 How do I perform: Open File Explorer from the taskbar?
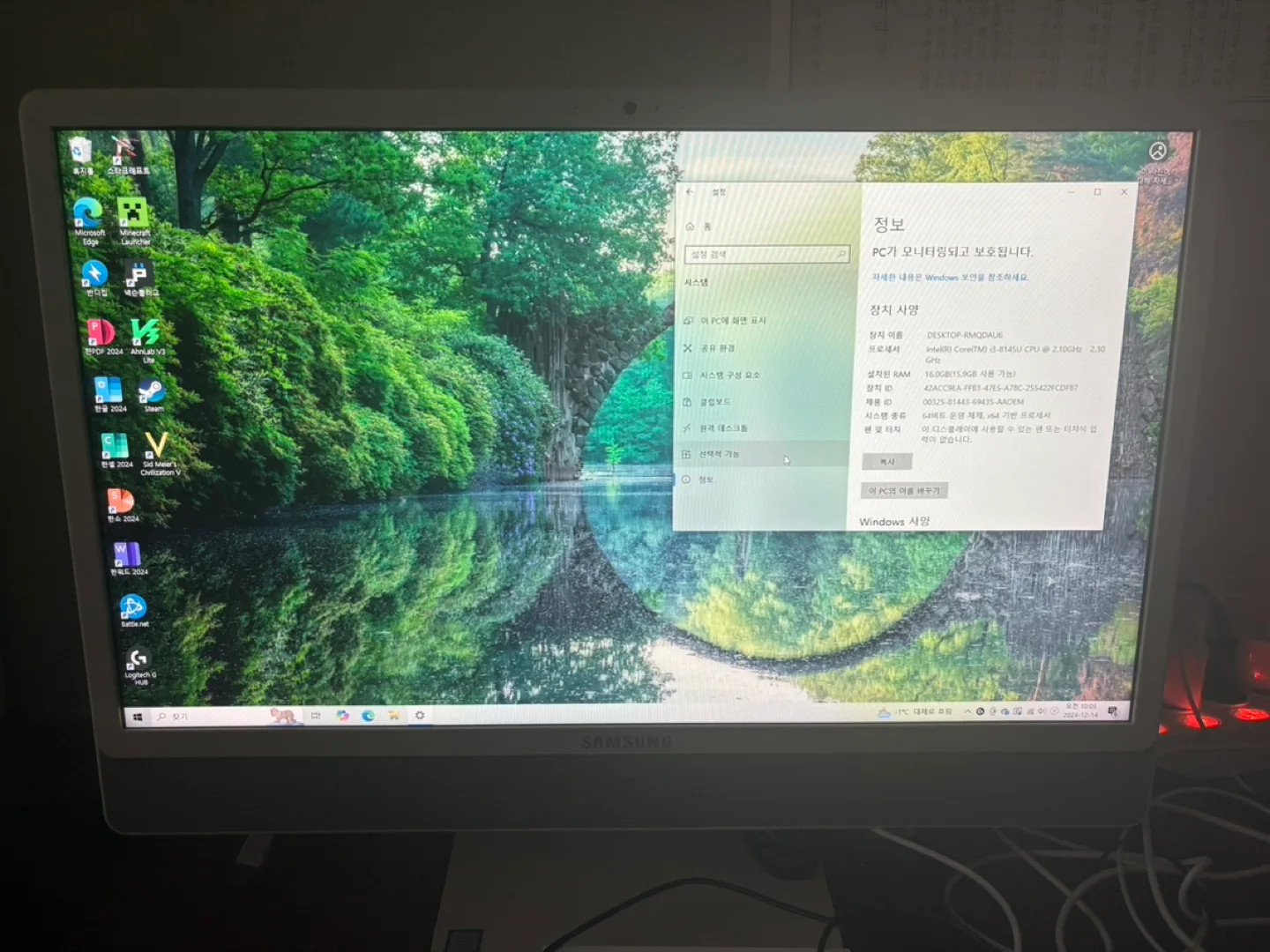[x=393, y=716]
